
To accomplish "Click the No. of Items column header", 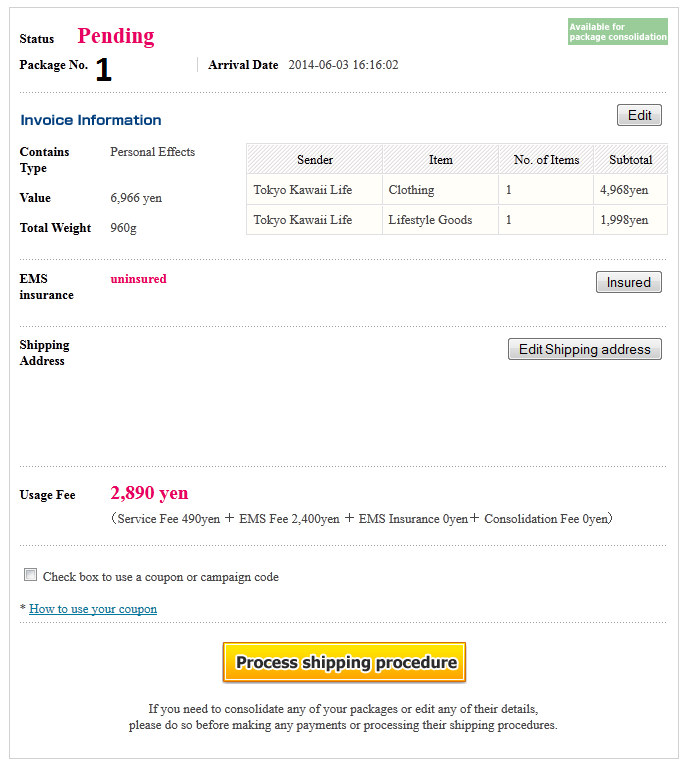I will click(546, 160).
